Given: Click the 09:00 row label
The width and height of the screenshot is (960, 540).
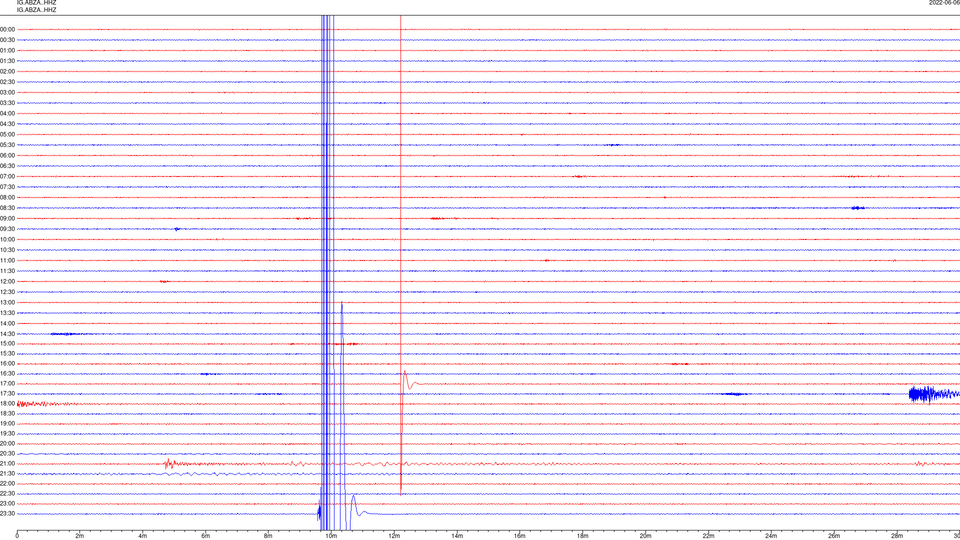Looking at the screenshot, I should pos(7,219).
